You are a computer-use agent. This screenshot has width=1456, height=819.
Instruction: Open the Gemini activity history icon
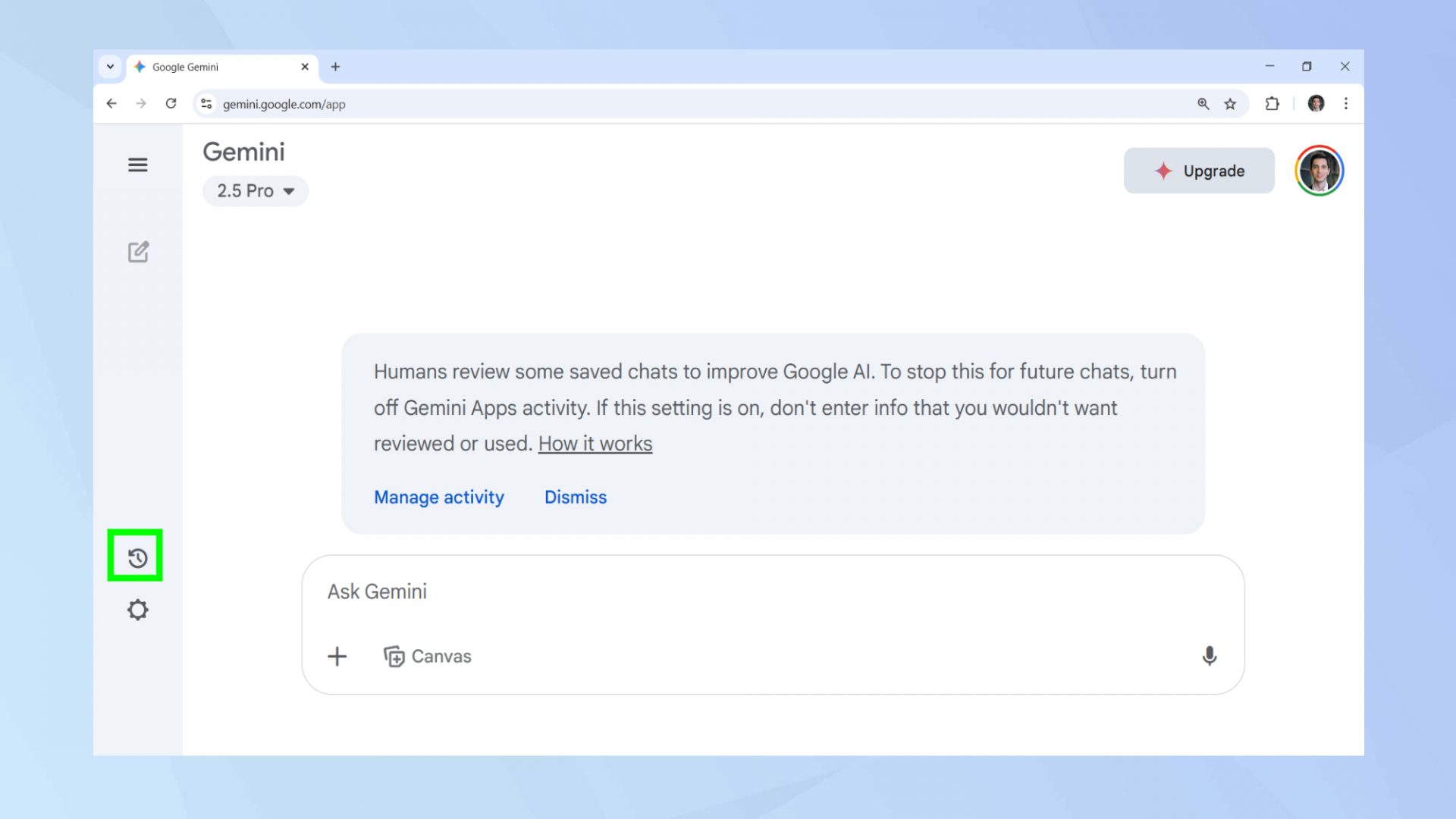coord(137,558)
